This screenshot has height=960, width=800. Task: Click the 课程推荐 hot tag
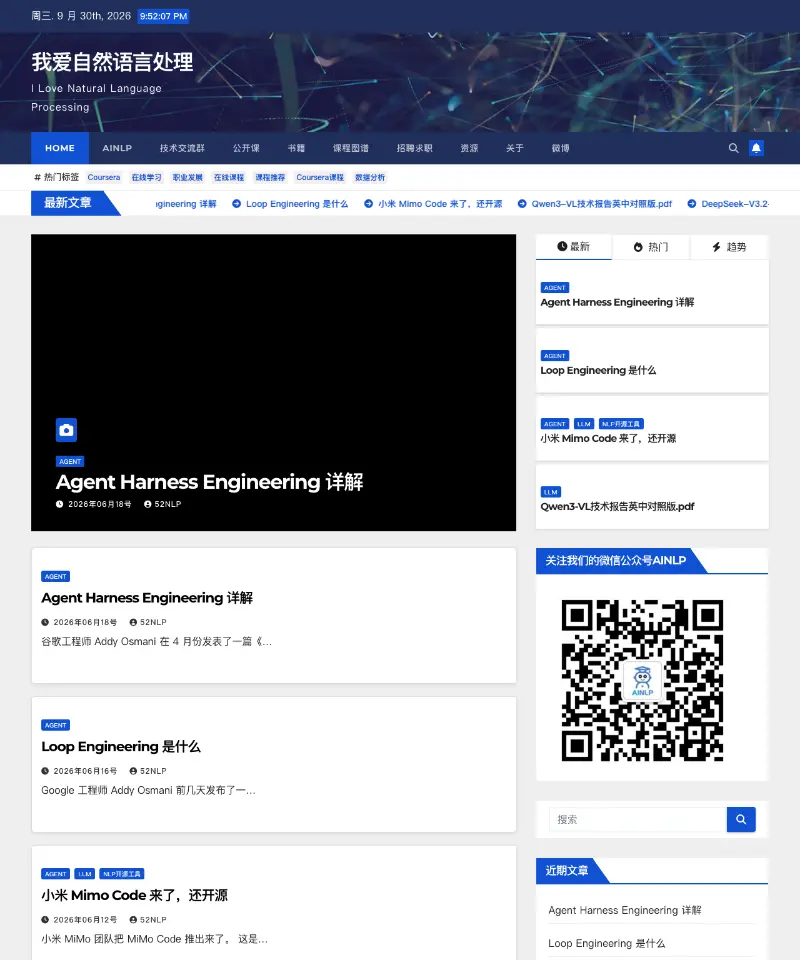click(270, 178)
